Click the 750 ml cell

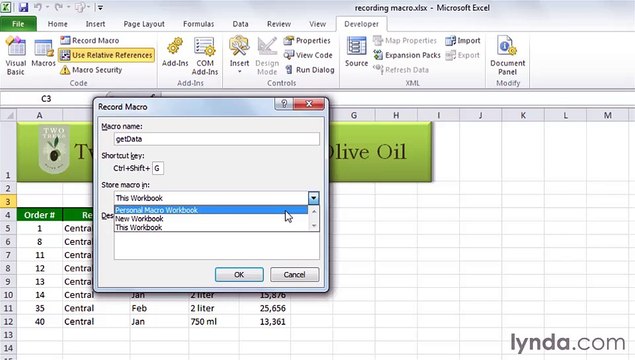tap(214, 322)
